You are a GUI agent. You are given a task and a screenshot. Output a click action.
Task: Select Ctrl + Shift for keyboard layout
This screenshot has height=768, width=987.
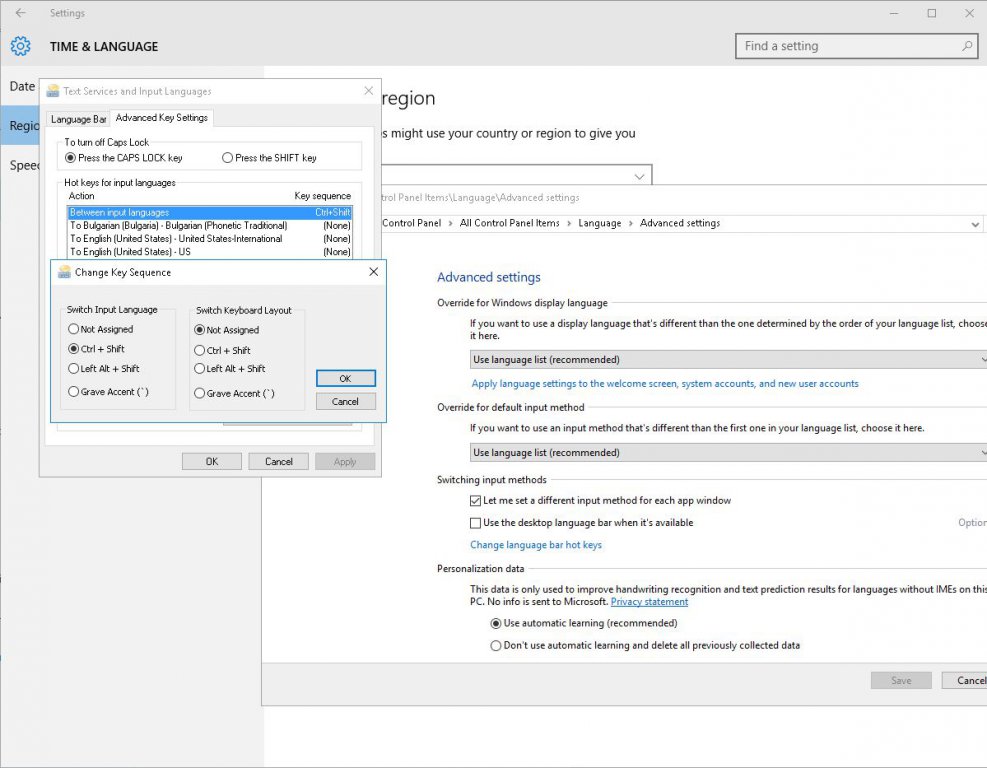point(200,351)
